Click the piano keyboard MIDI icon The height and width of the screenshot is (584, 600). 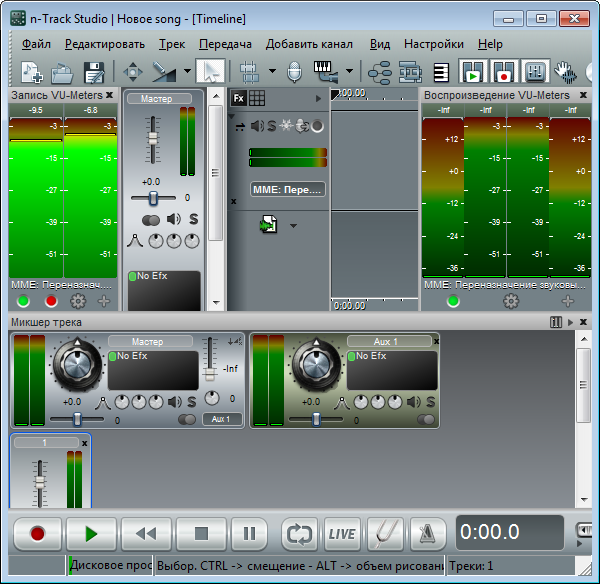point(324,72)
